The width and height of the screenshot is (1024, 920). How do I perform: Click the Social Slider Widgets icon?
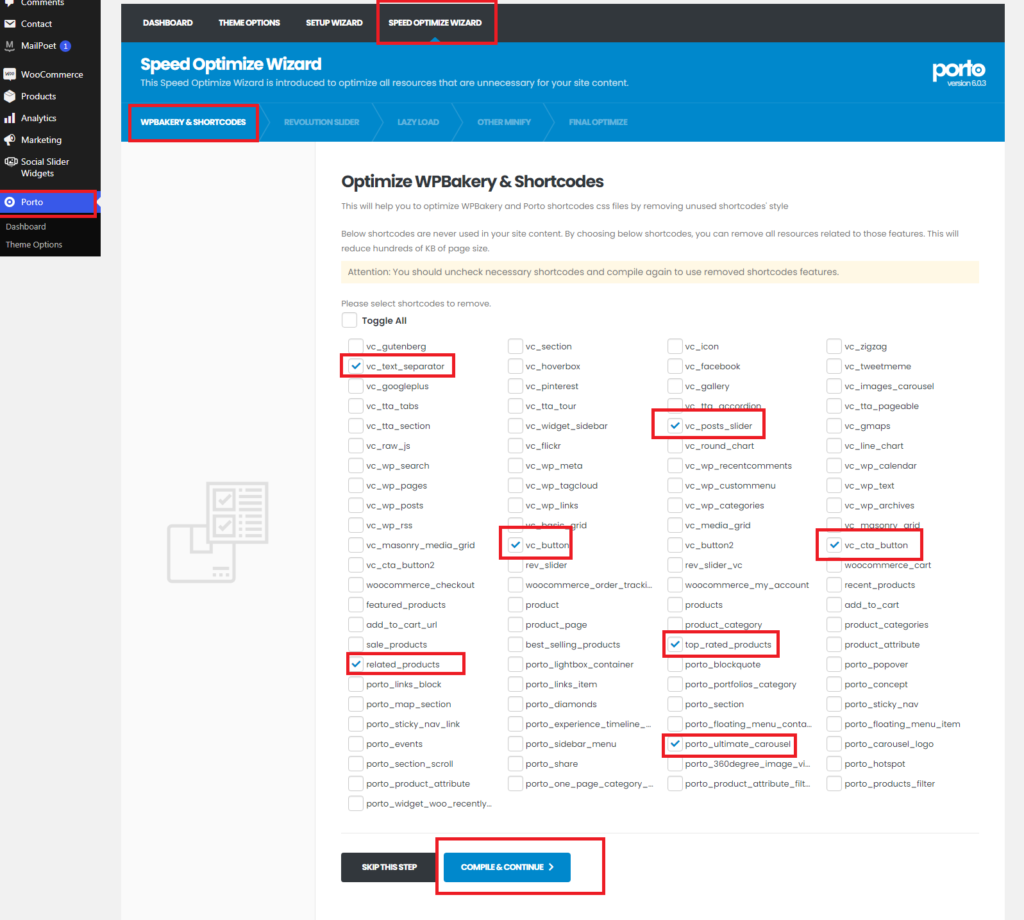(x=10, y=162)
